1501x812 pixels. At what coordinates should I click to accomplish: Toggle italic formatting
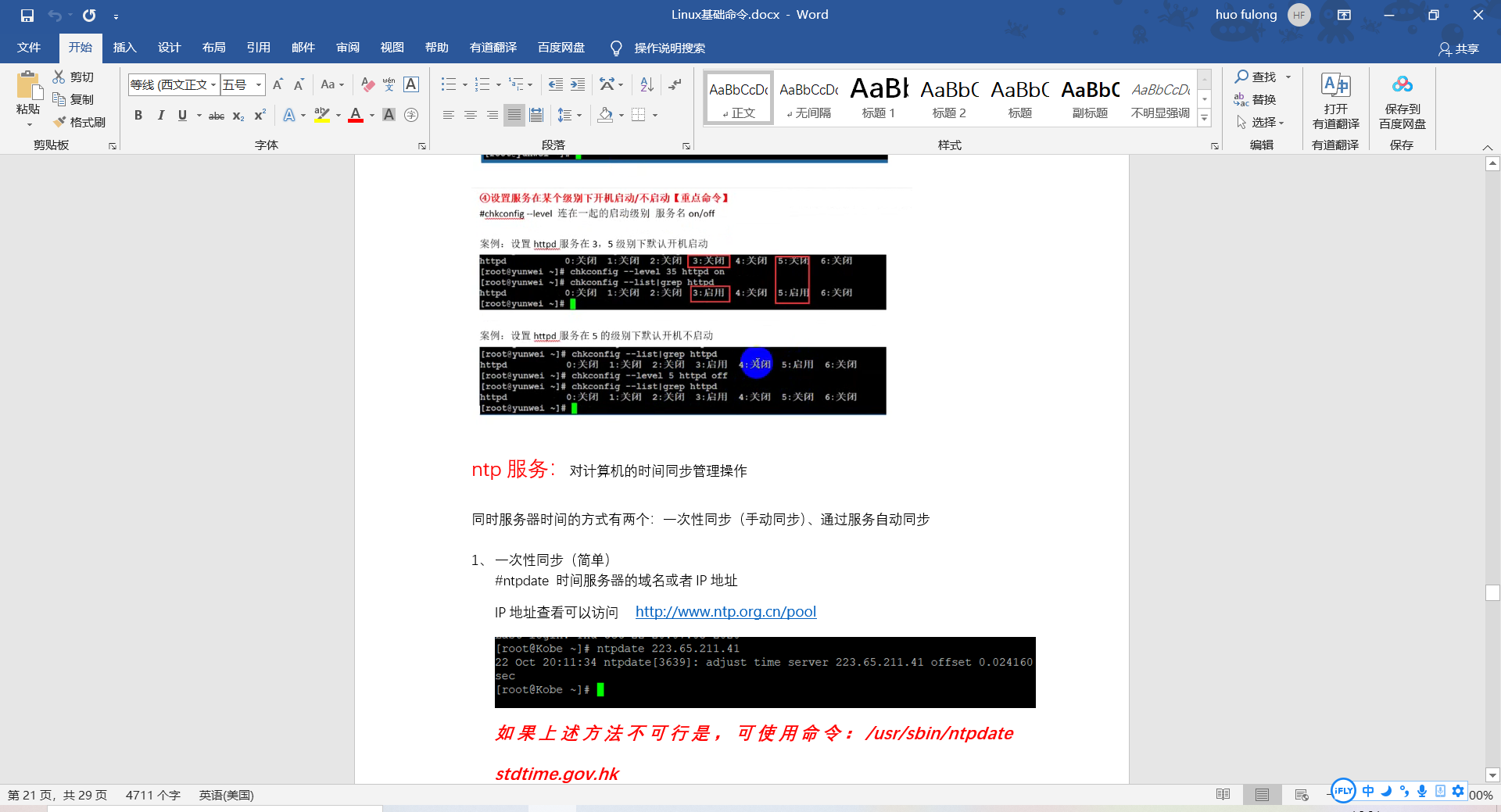[x=161, y=115]
